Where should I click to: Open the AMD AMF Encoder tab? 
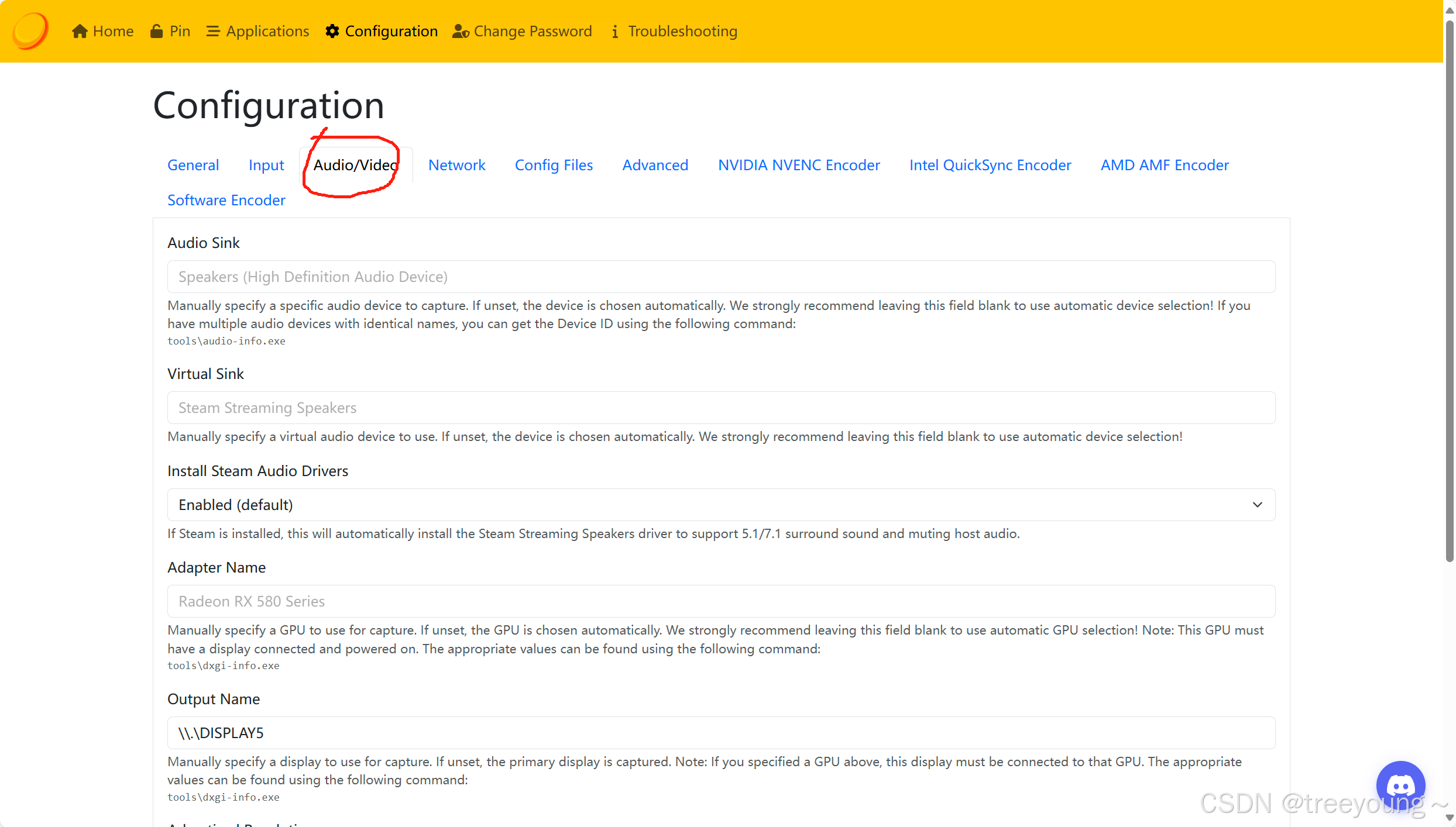(x=1164, y=165)
